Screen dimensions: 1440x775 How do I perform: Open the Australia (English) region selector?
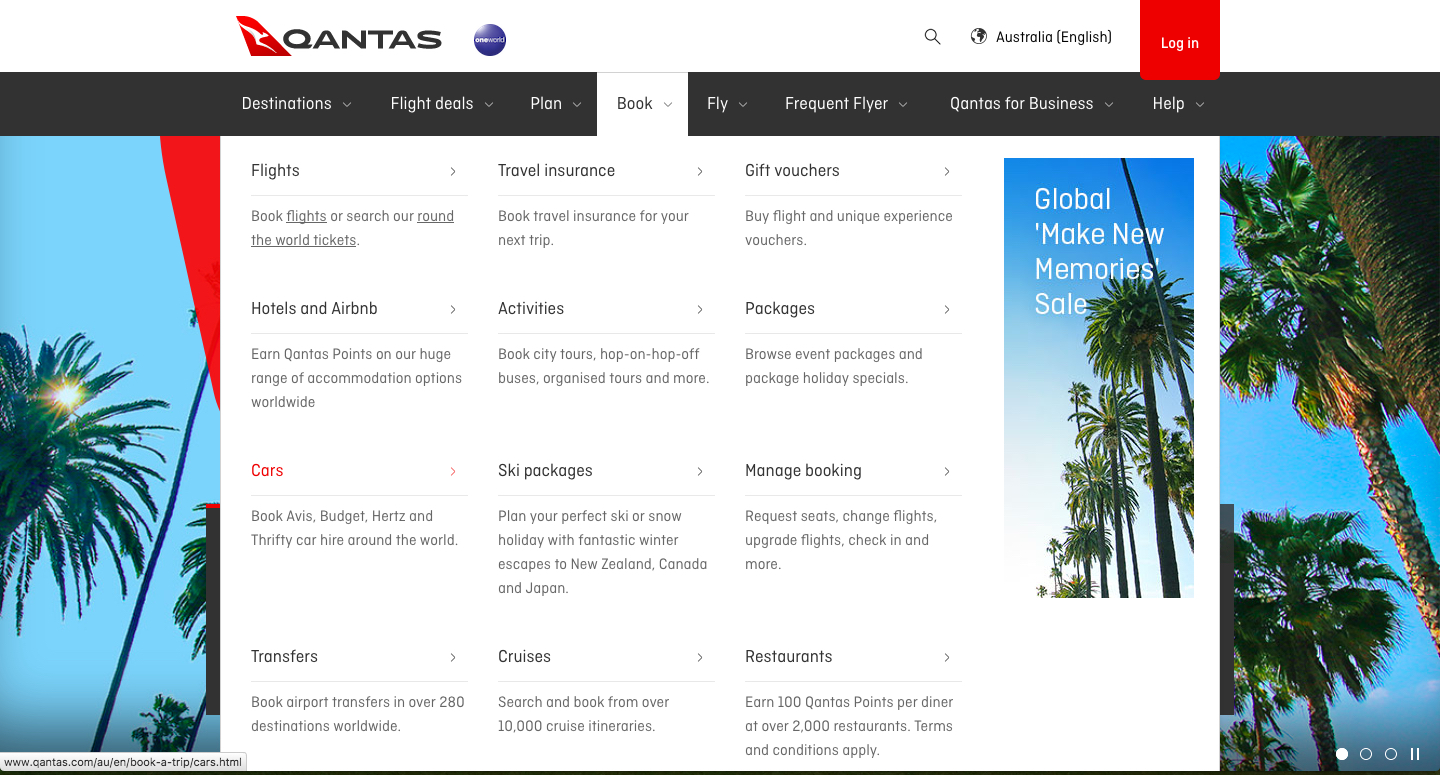click(x=1042, y=37)
